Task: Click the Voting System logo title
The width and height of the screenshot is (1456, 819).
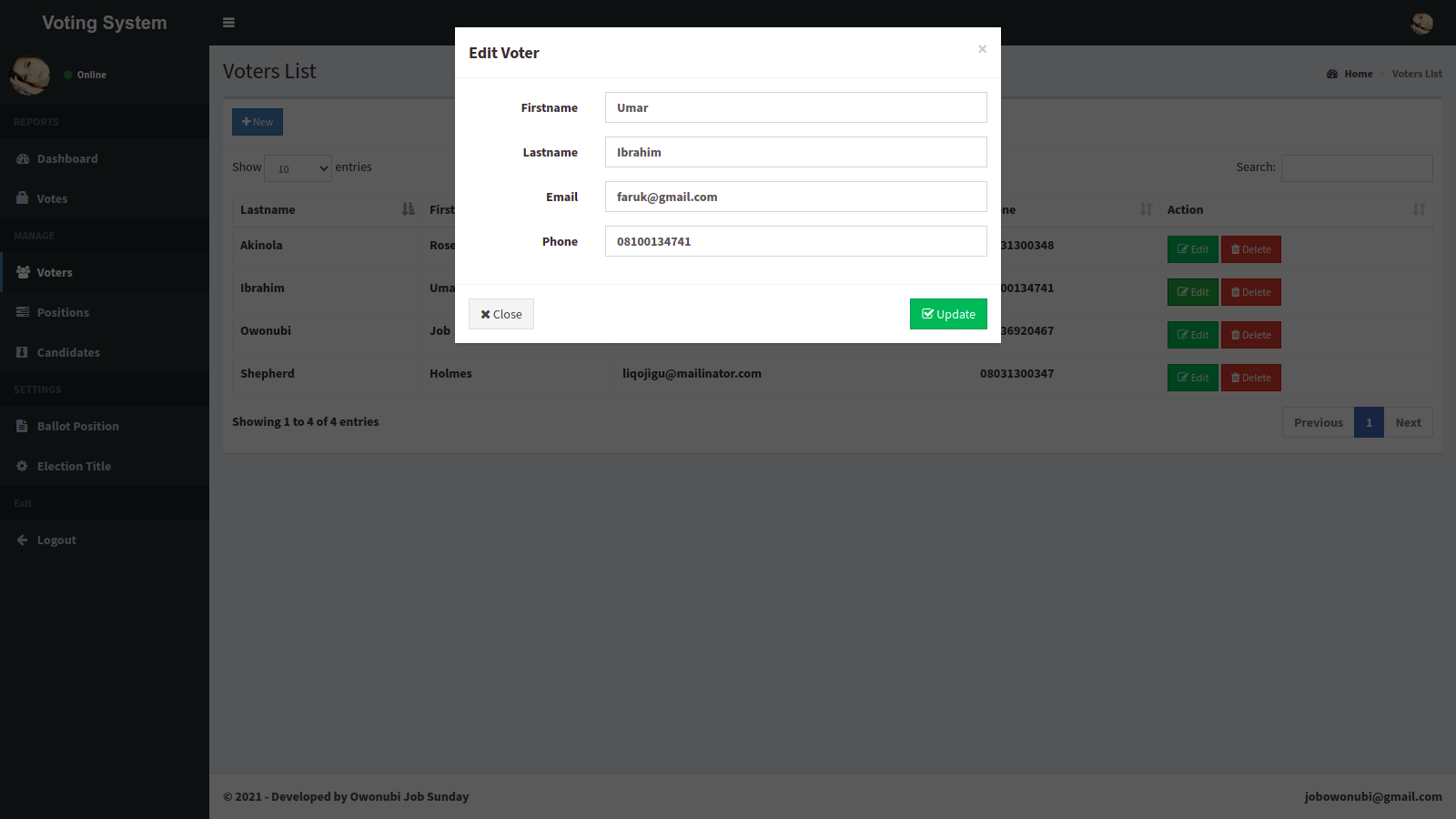Action: coord(105,23)
